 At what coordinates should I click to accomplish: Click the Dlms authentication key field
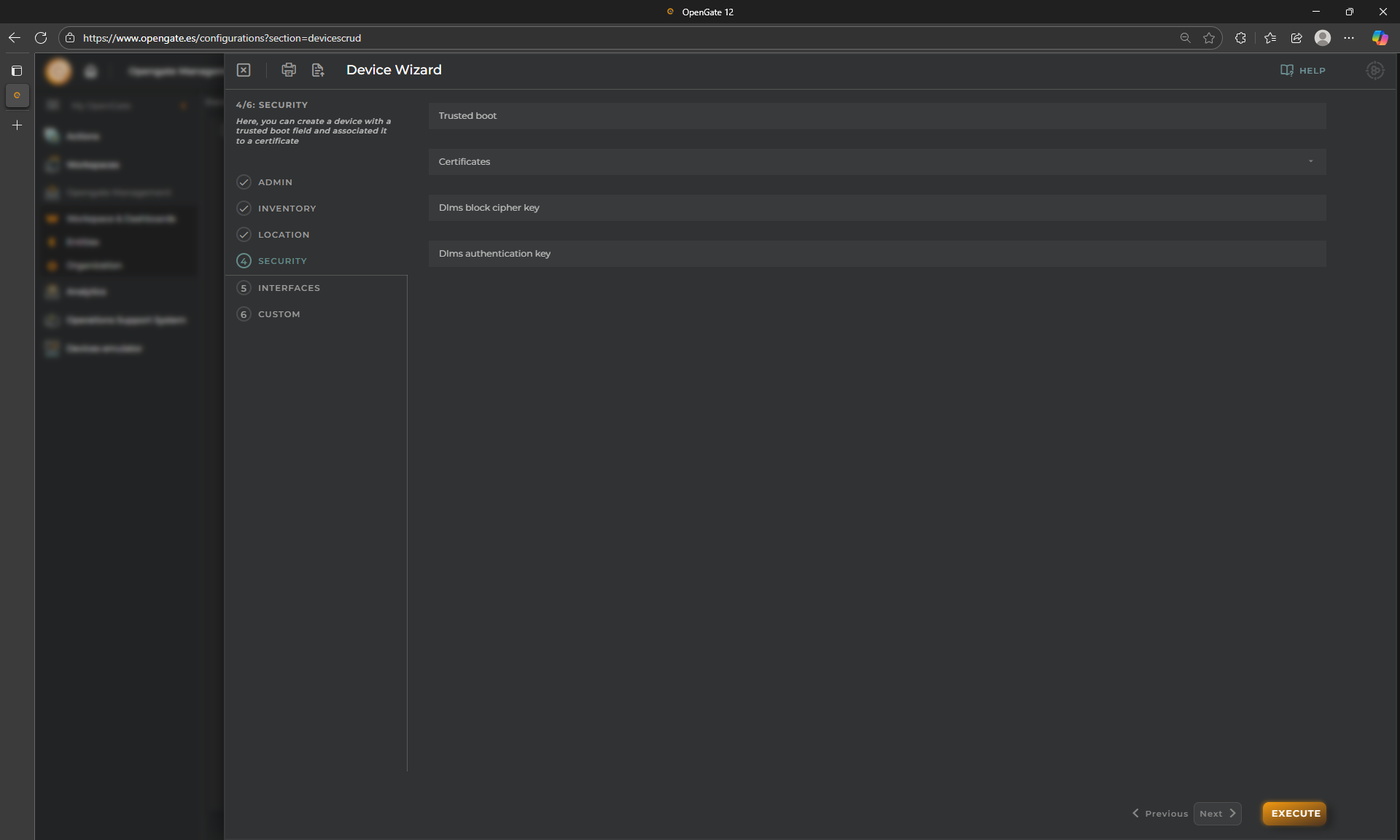(x=876, y=254)
